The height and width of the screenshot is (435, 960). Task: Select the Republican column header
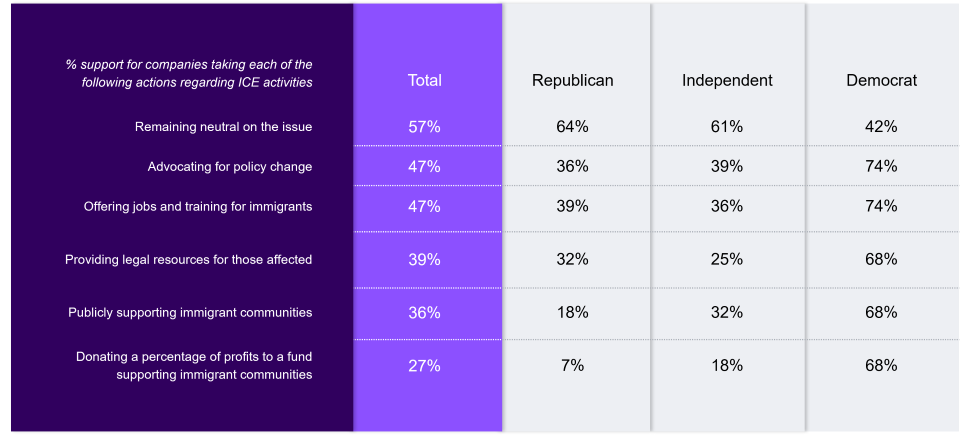(573, 81)
